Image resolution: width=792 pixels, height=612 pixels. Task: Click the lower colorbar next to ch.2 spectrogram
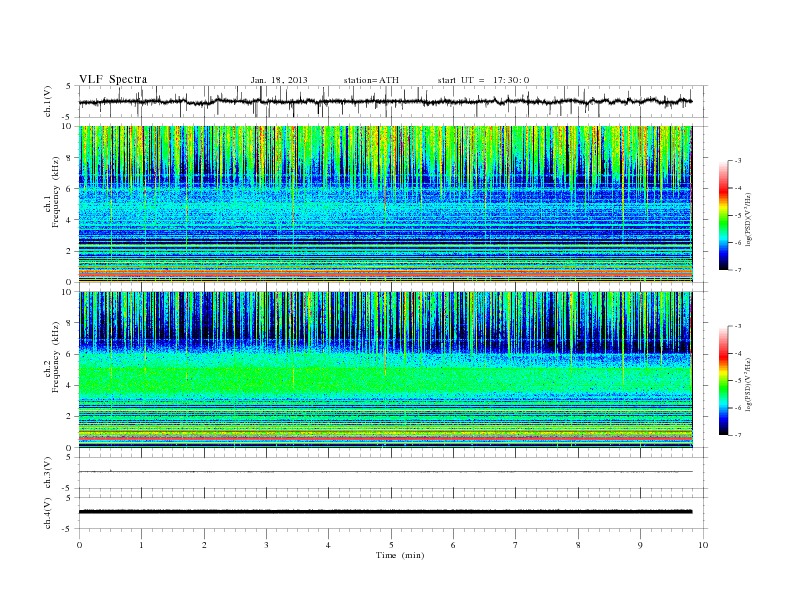click(x=723, y=380)
